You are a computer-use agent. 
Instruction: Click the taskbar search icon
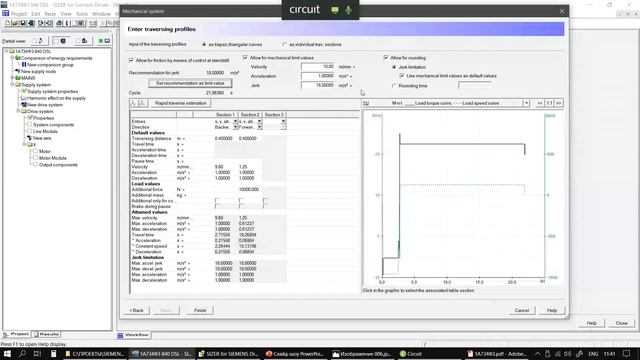click(x=22, y=353)
